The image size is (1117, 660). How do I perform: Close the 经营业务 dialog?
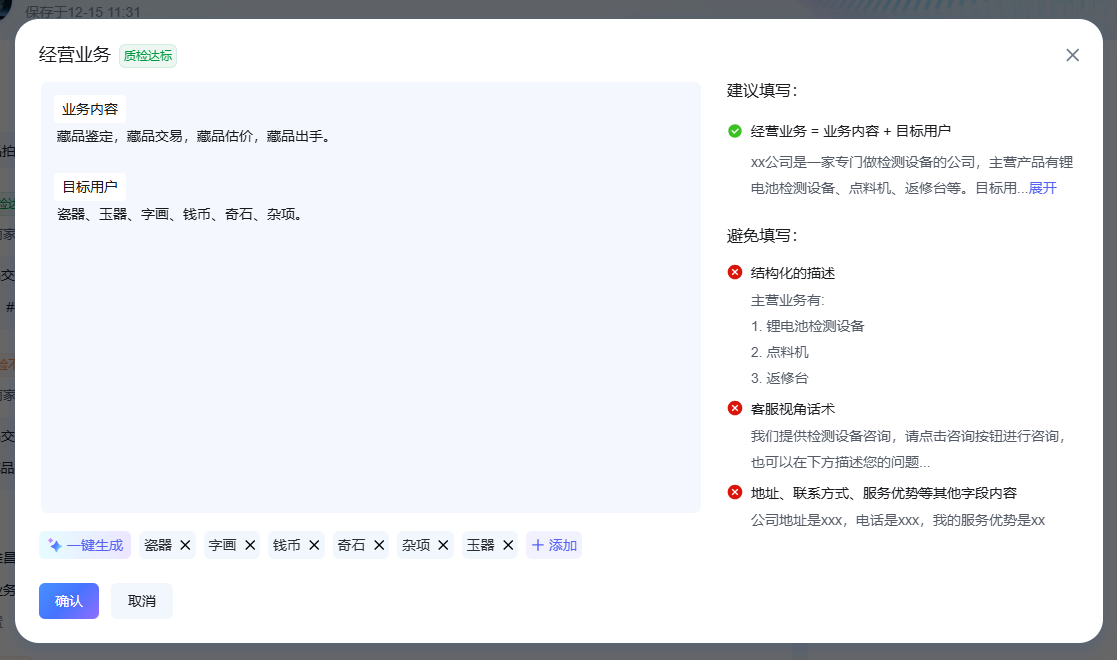click(x=1072, y=55)
